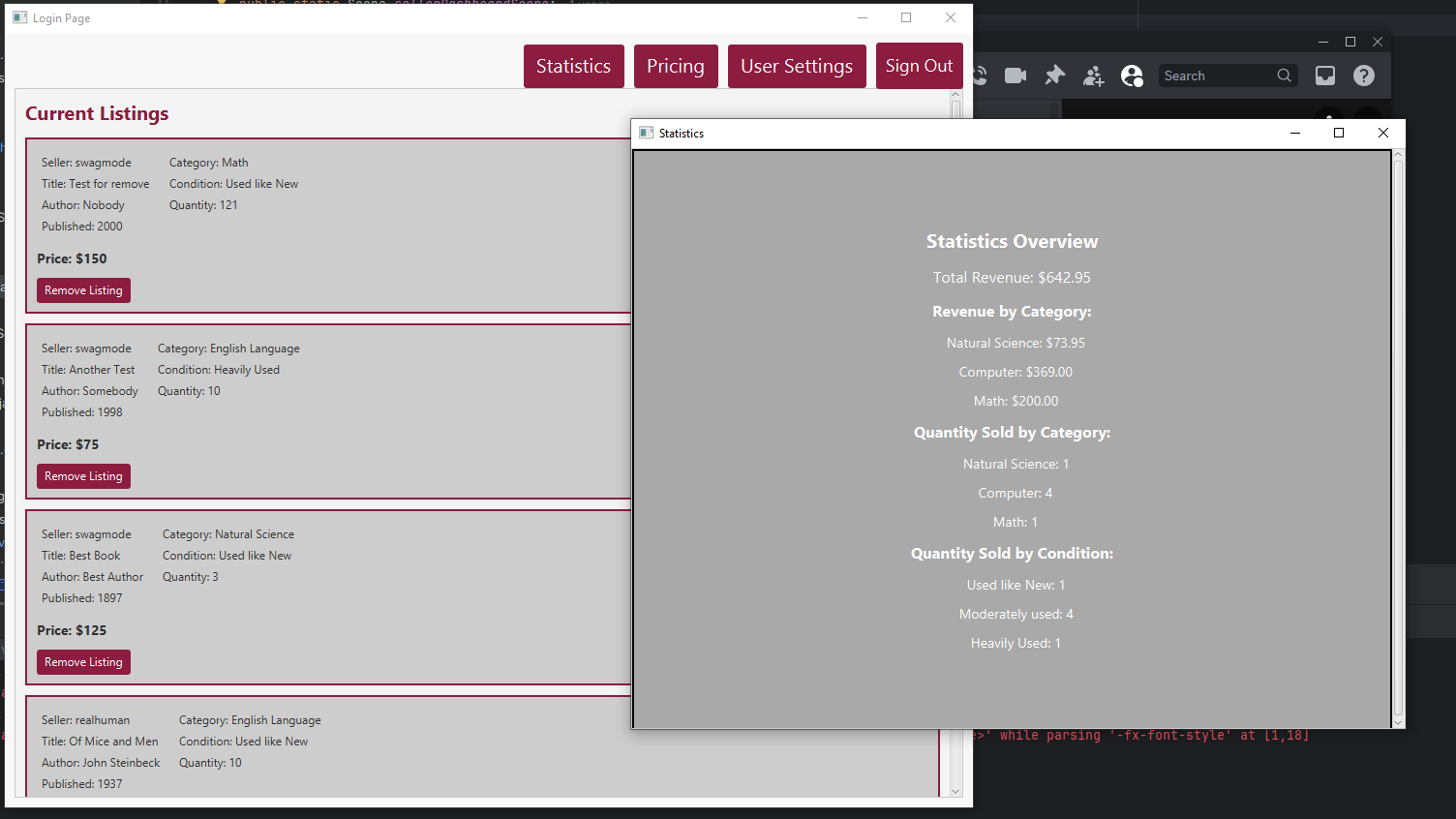Open User Settings
This screenshot has height=819, width=1456.
point(796,66)
